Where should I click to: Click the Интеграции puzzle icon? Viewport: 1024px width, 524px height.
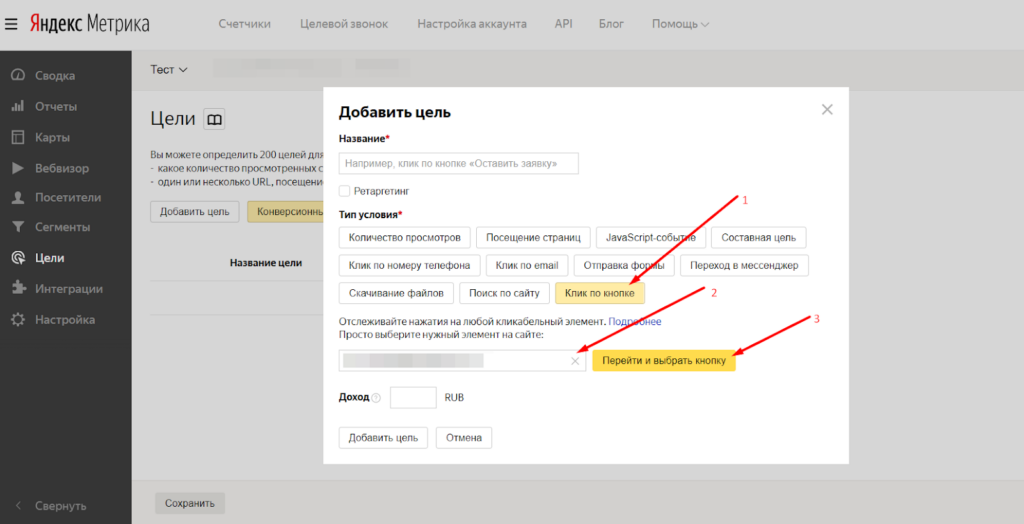click(x=17, y=289)
